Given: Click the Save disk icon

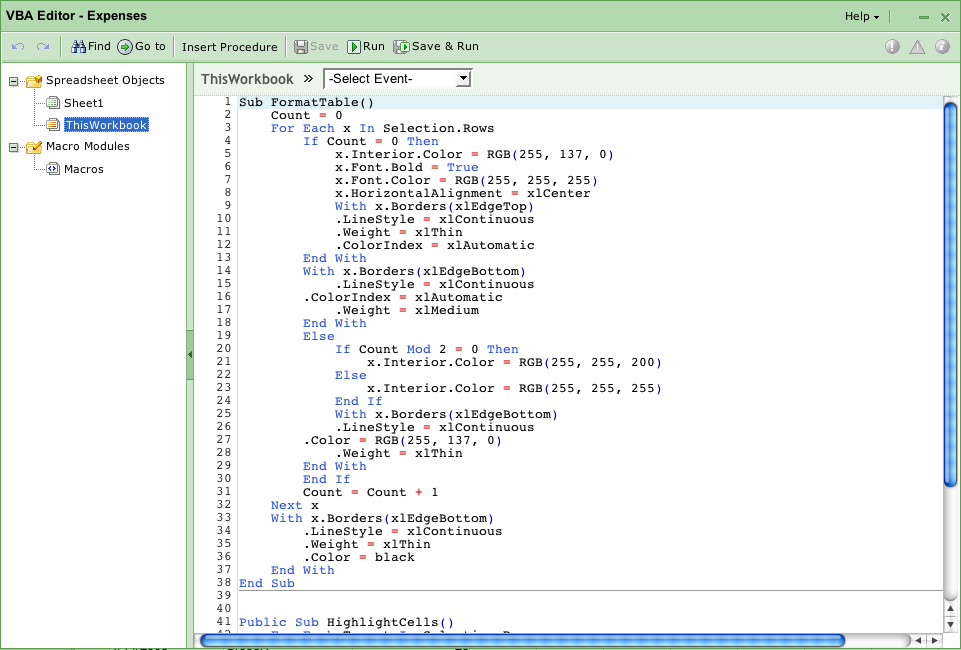Looking at the screenshot, I should 301,47.
